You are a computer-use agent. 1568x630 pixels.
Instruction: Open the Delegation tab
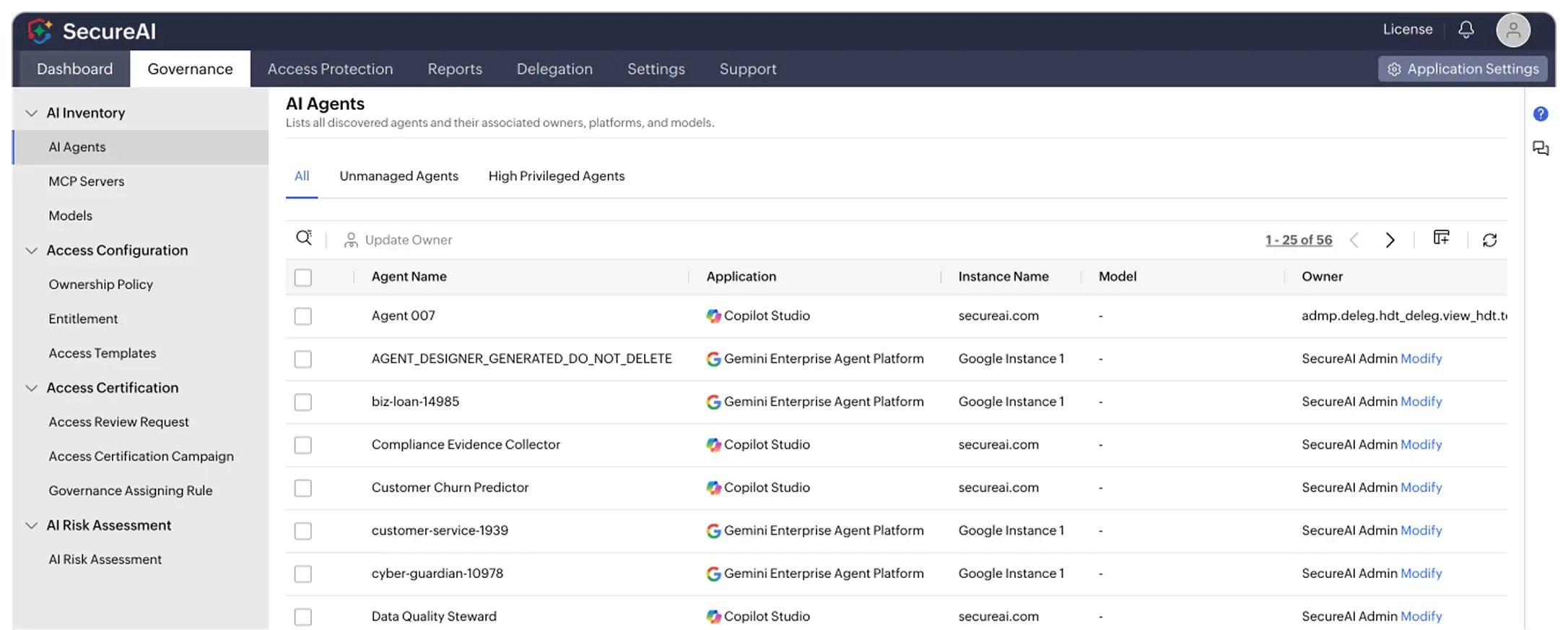(x=554, y=69)
